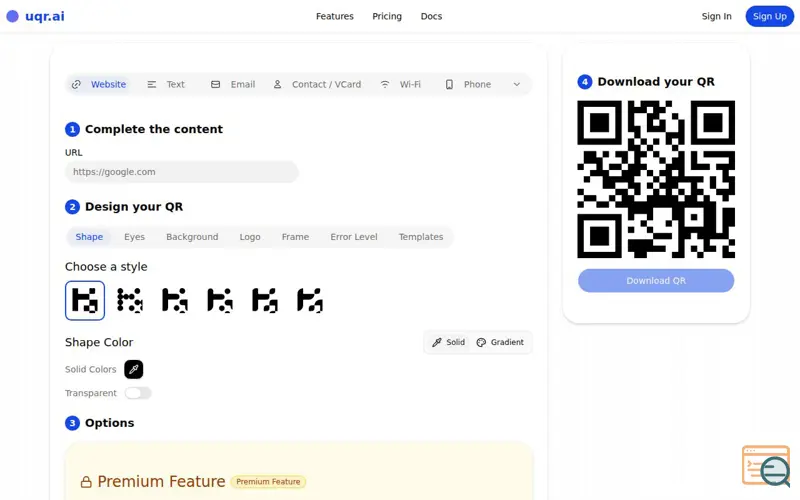This screenshot has height=500, width=800.
Task: Choose the sixth shape style
Action: pyautogui.click(x=309, y=300)
